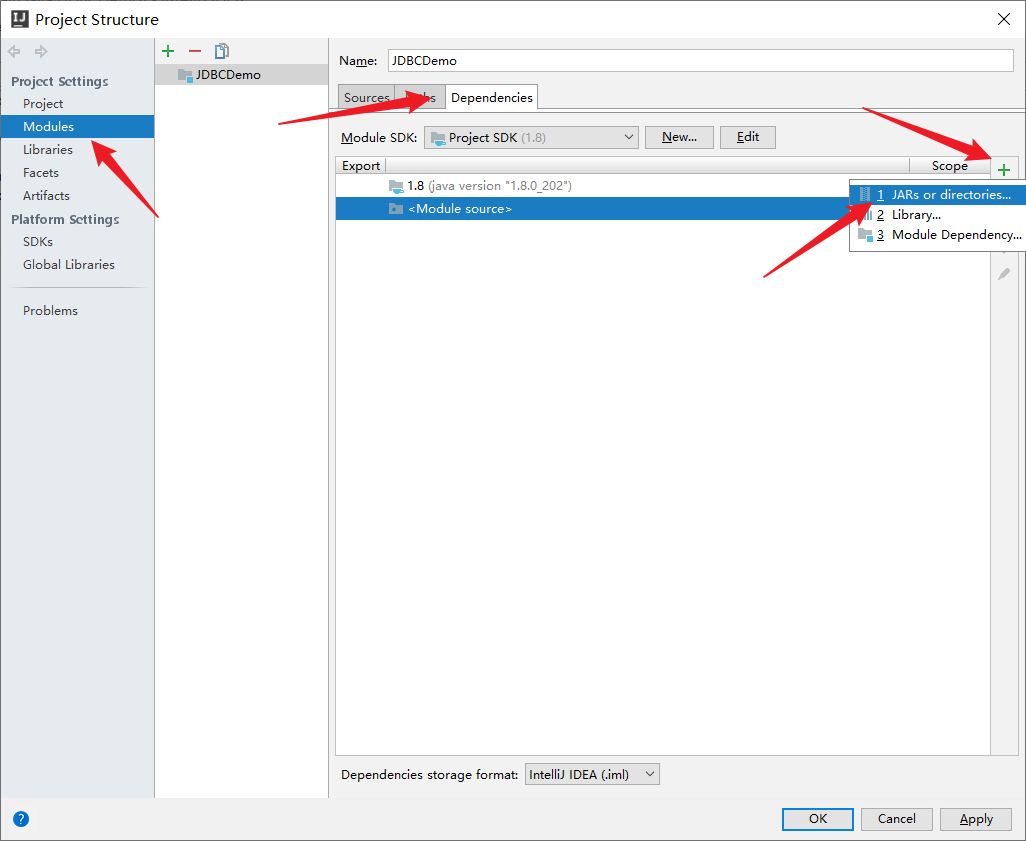Click the forward navigation arrow
The height and width of the screenshot is (841, 1026).
point(41,51)
